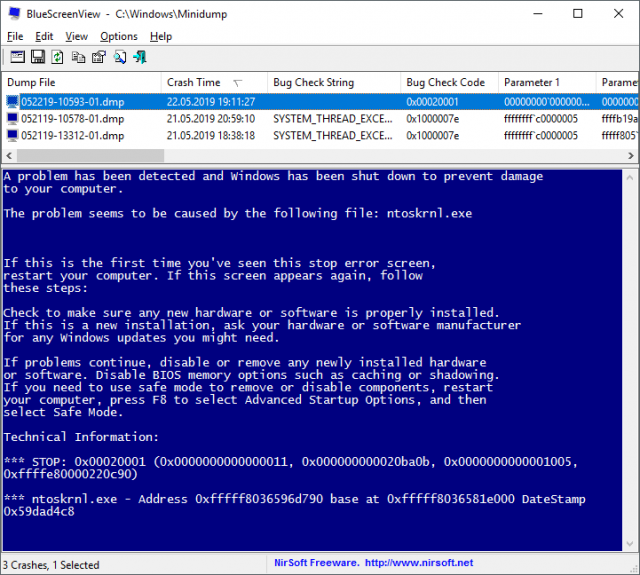Click the horizontal scrollbar left arrow

(x=9, y=155)
